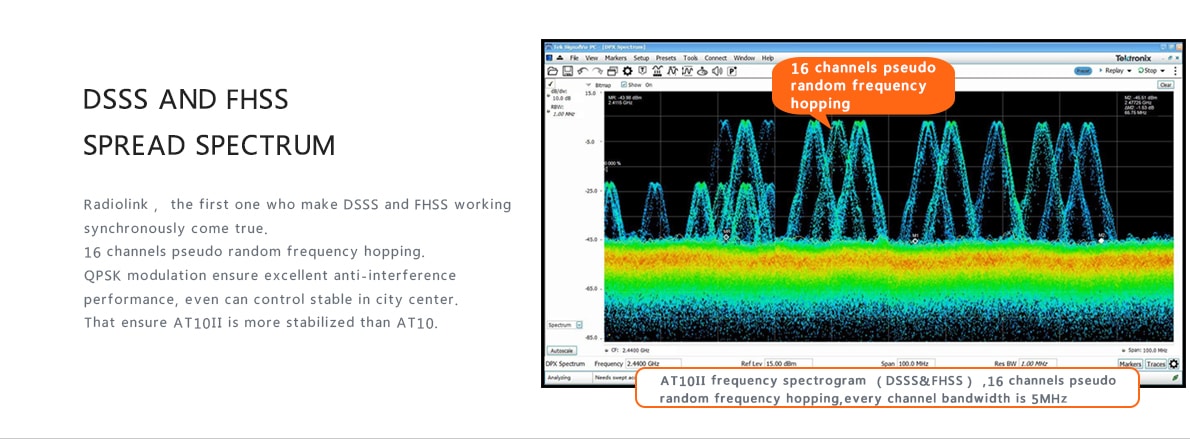Open the gear icon beside Traces button
1190x439 pixels.
(1174, 364)
